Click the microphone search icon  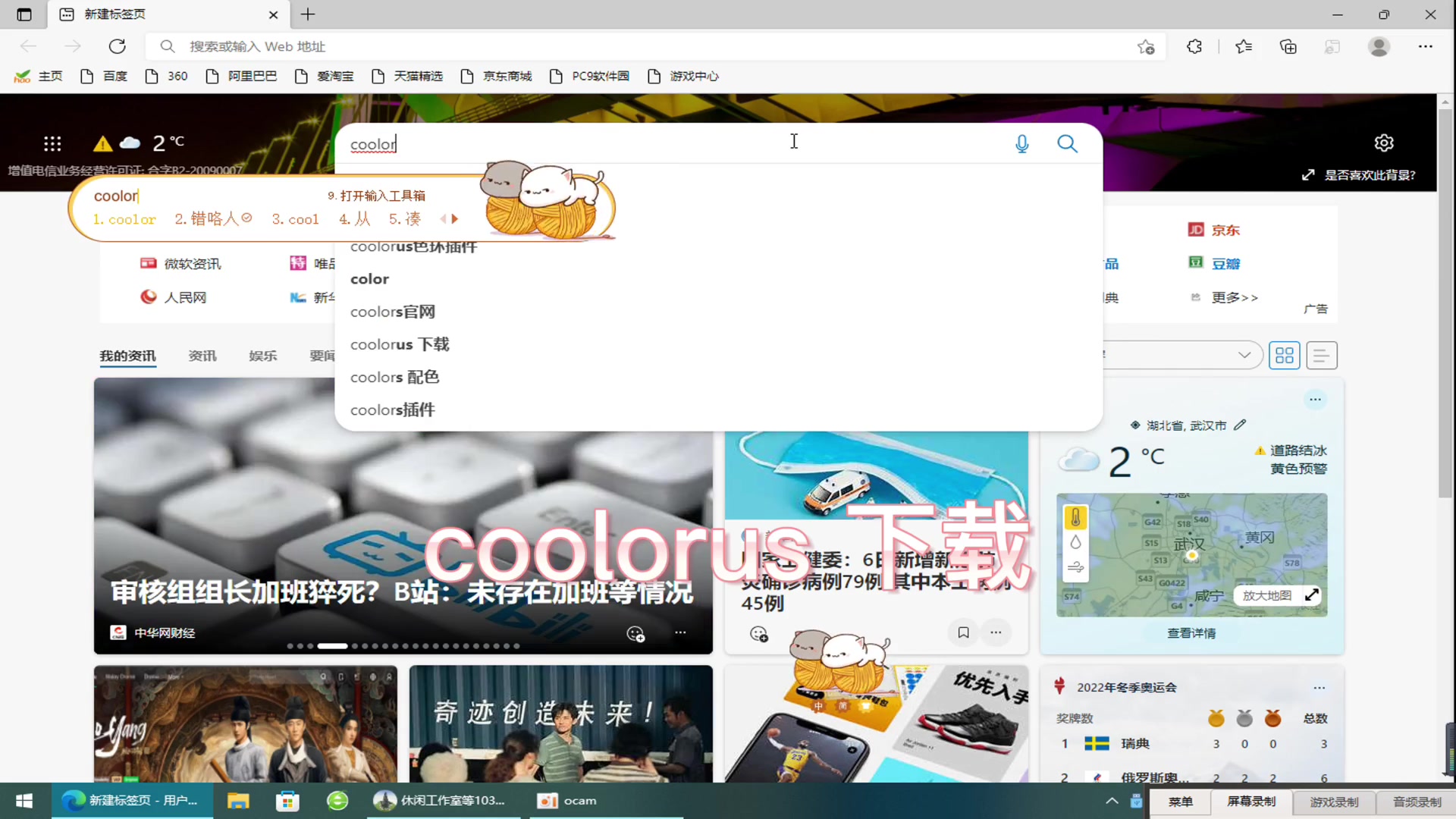(1022, 143)
